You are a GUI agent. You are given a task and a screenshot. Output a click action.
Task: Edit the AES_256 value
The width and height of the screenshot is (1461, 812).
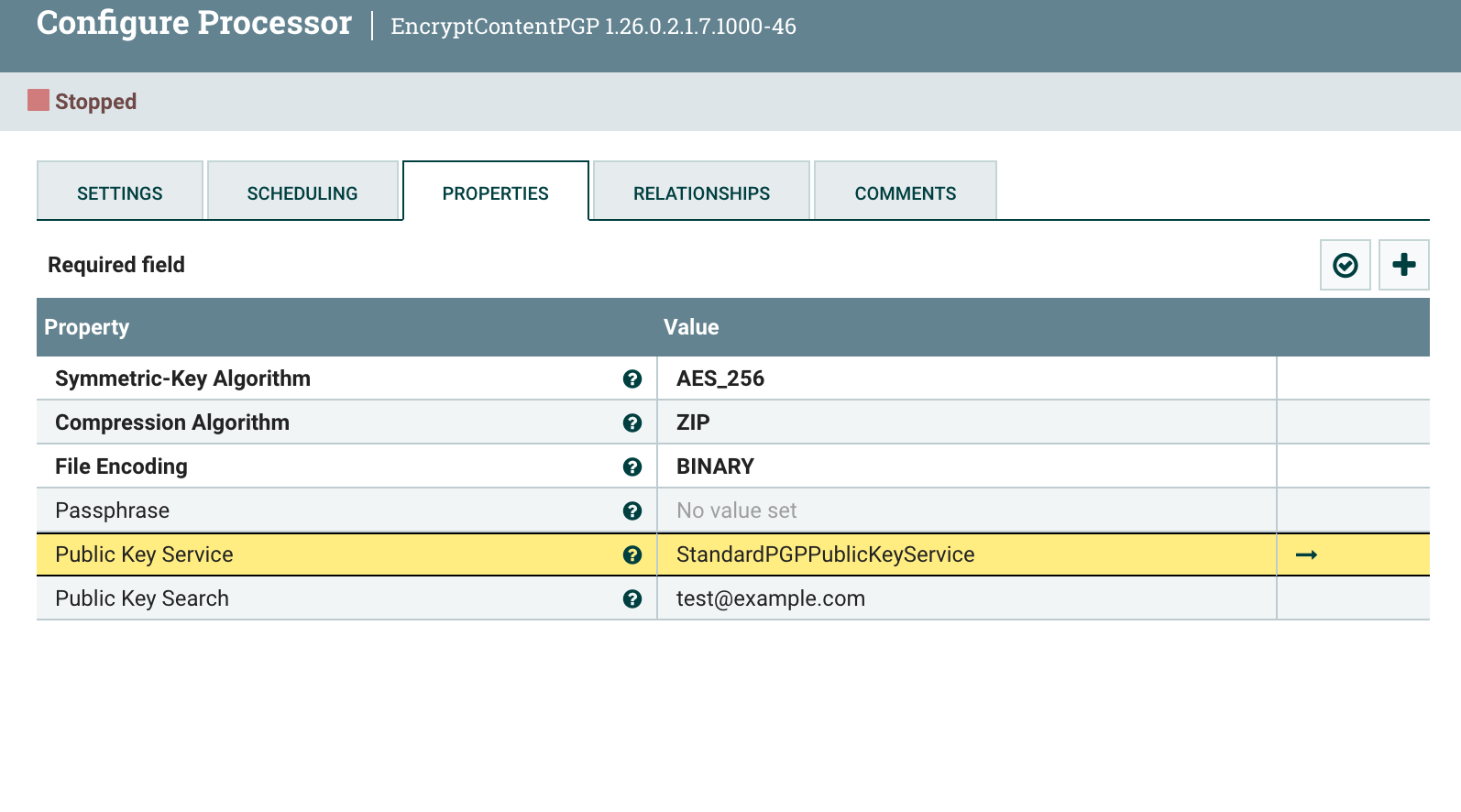(x=967, y=379)
